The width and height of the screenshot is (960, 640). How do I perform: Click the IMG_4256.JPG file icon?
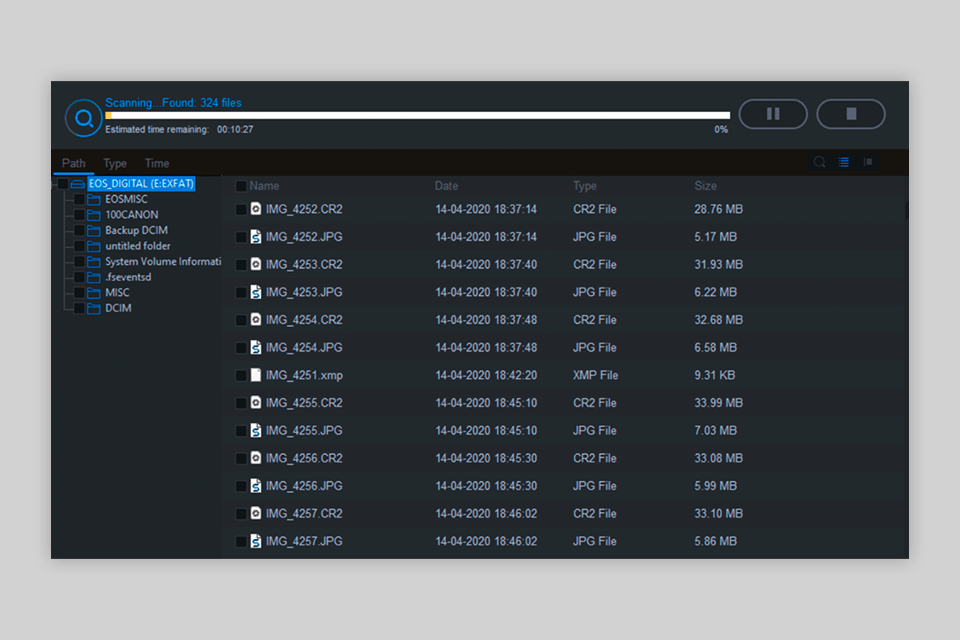[x=256, y=486]
